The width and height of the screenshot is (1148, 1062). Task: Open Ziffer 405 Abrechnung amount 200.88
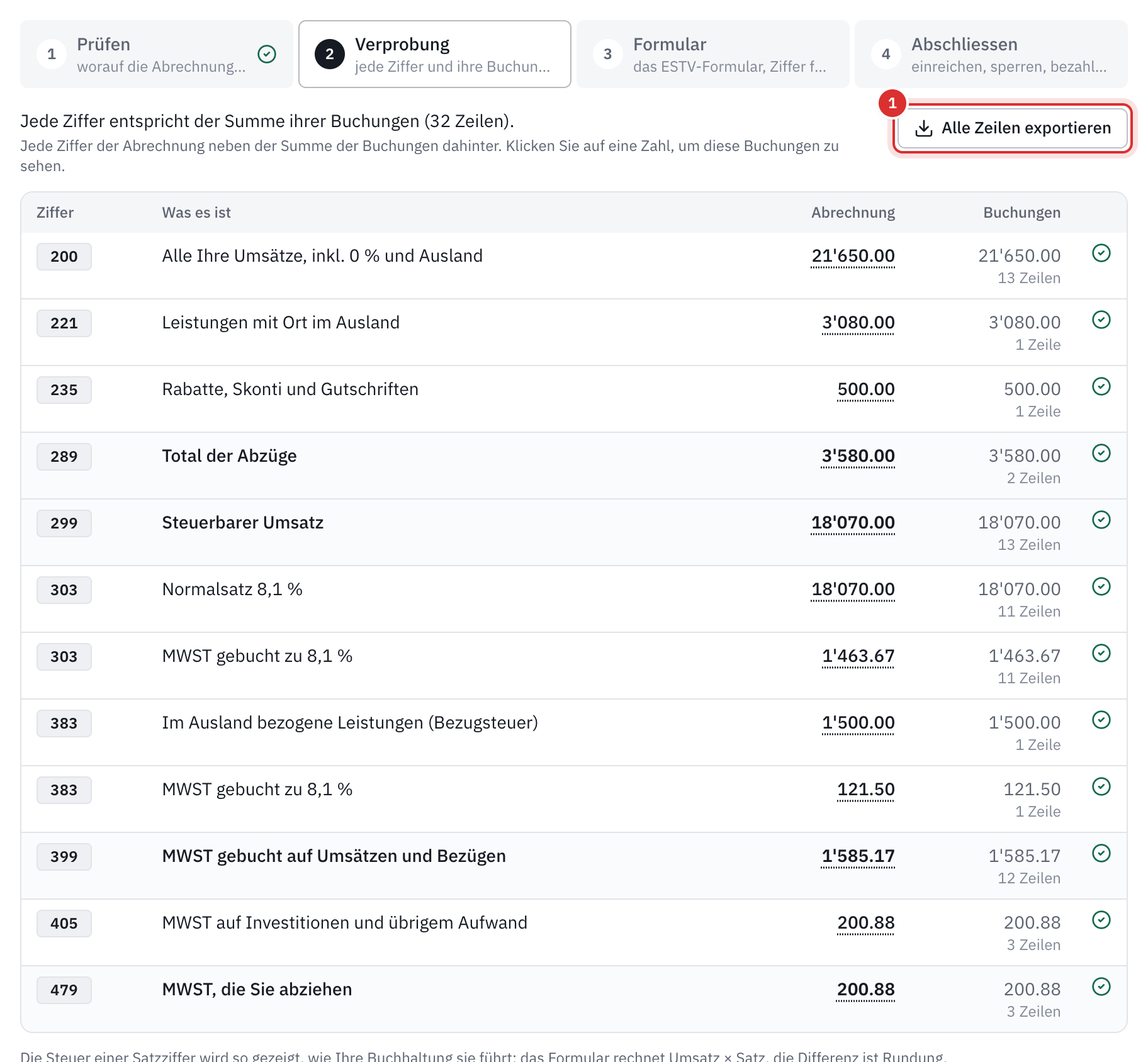(865, 923)
